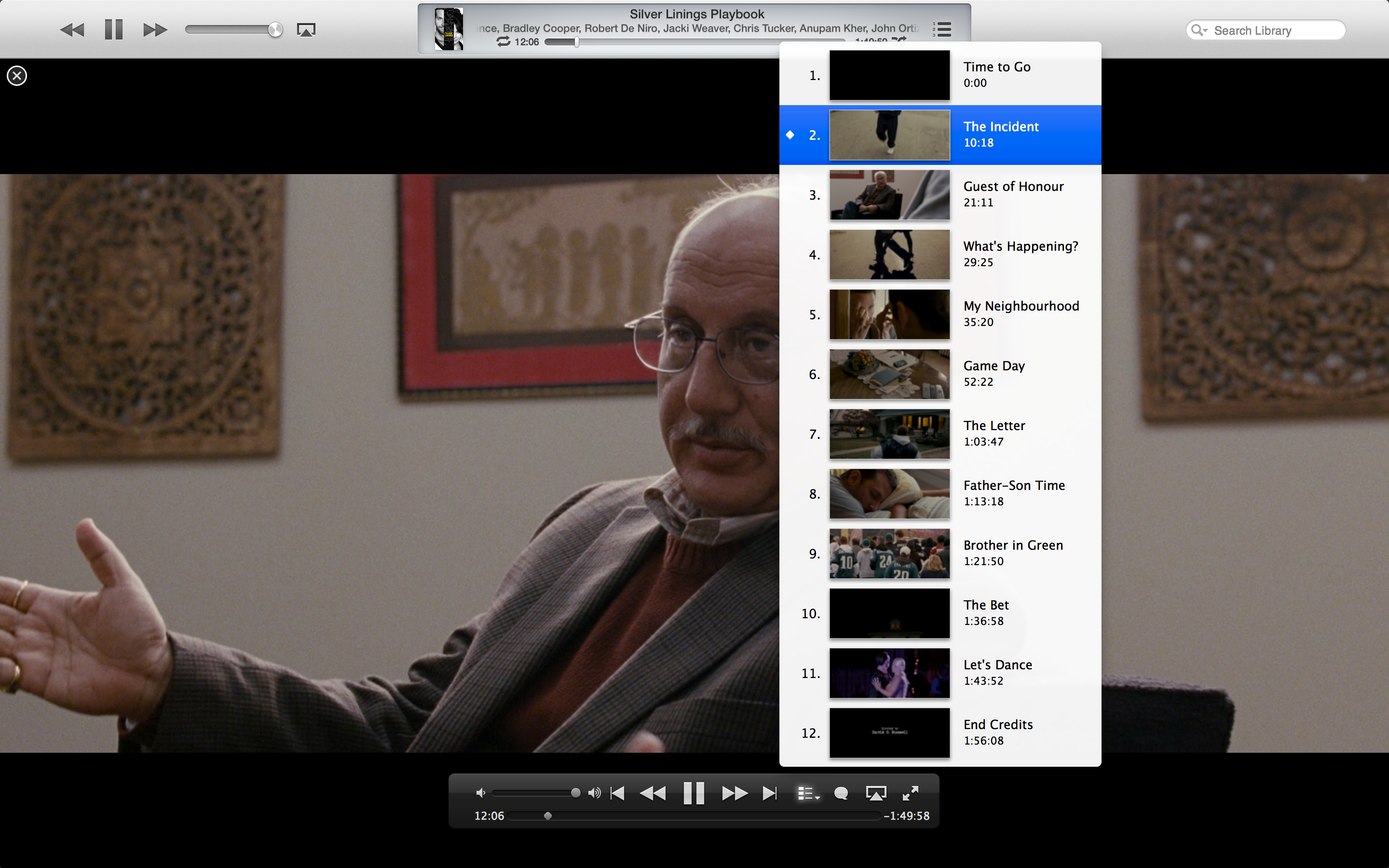This screenshot has width=1389, height=868.
Task: Skip to previous chapter in video controller
Action: (x=618, y=793)
